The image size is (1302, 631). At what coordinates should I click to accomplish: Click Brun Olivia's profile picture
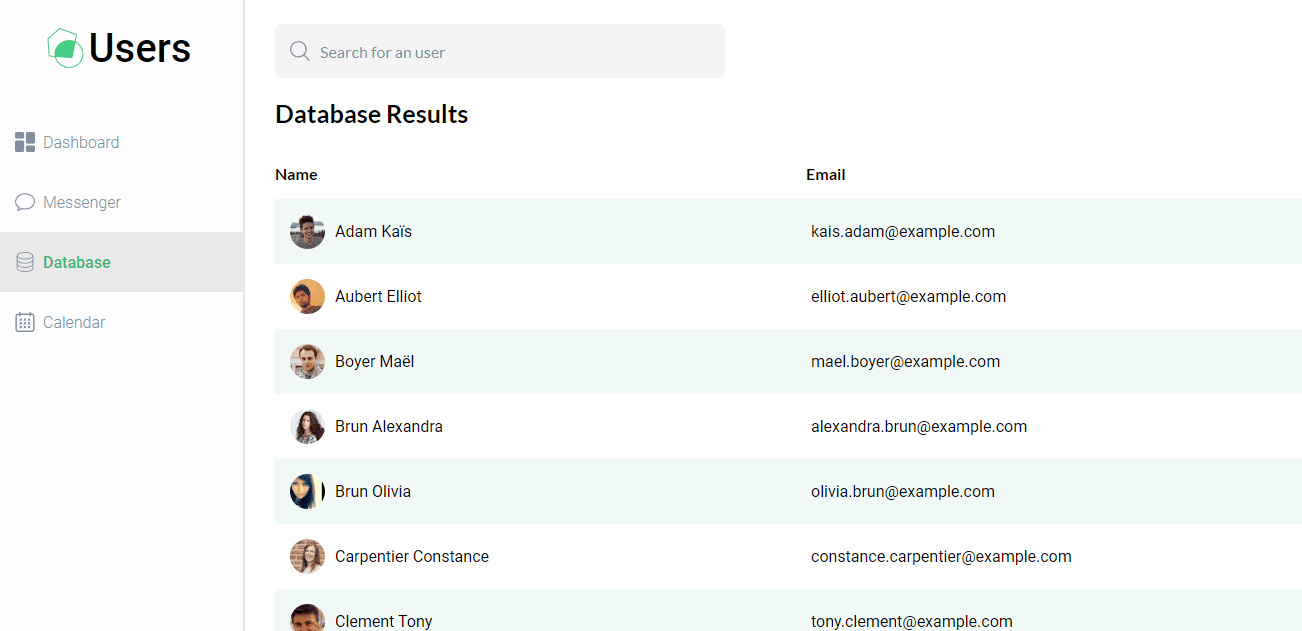(307, 491)
